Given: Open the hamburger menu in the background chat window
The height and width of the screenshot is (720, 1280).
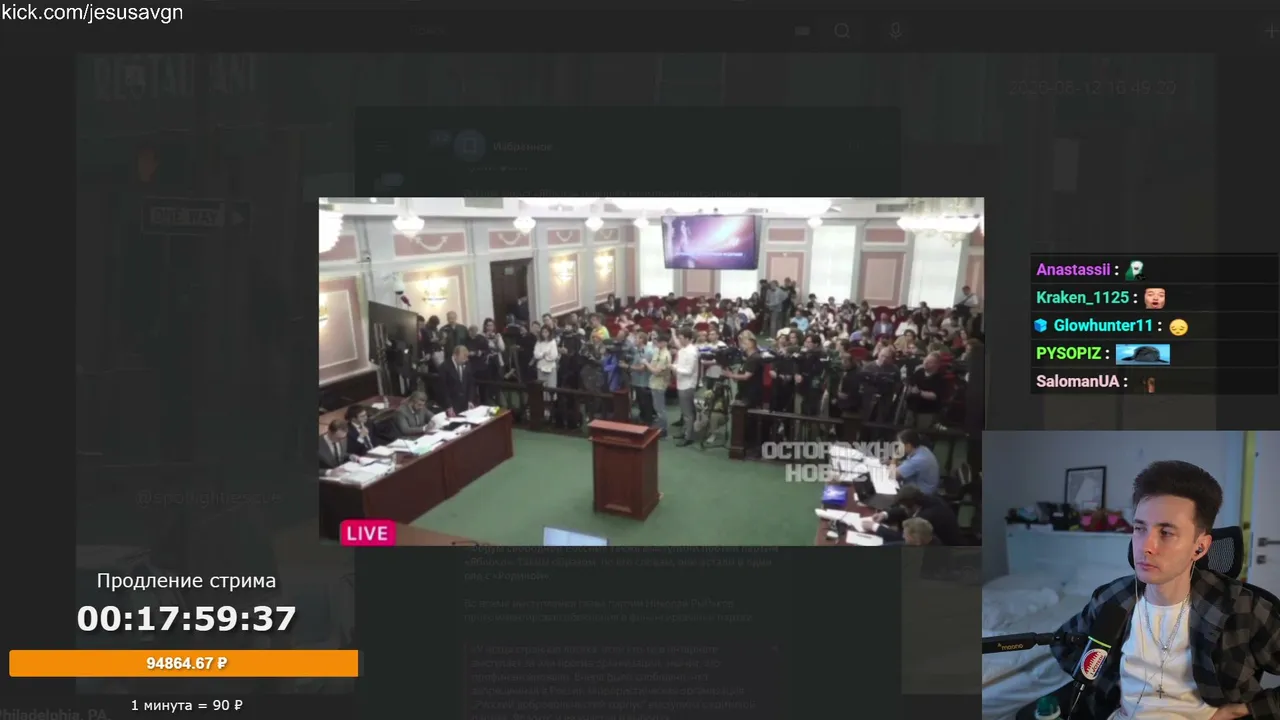Looking at the screenshot, I should pyautogui.click(x=382, y=148).
